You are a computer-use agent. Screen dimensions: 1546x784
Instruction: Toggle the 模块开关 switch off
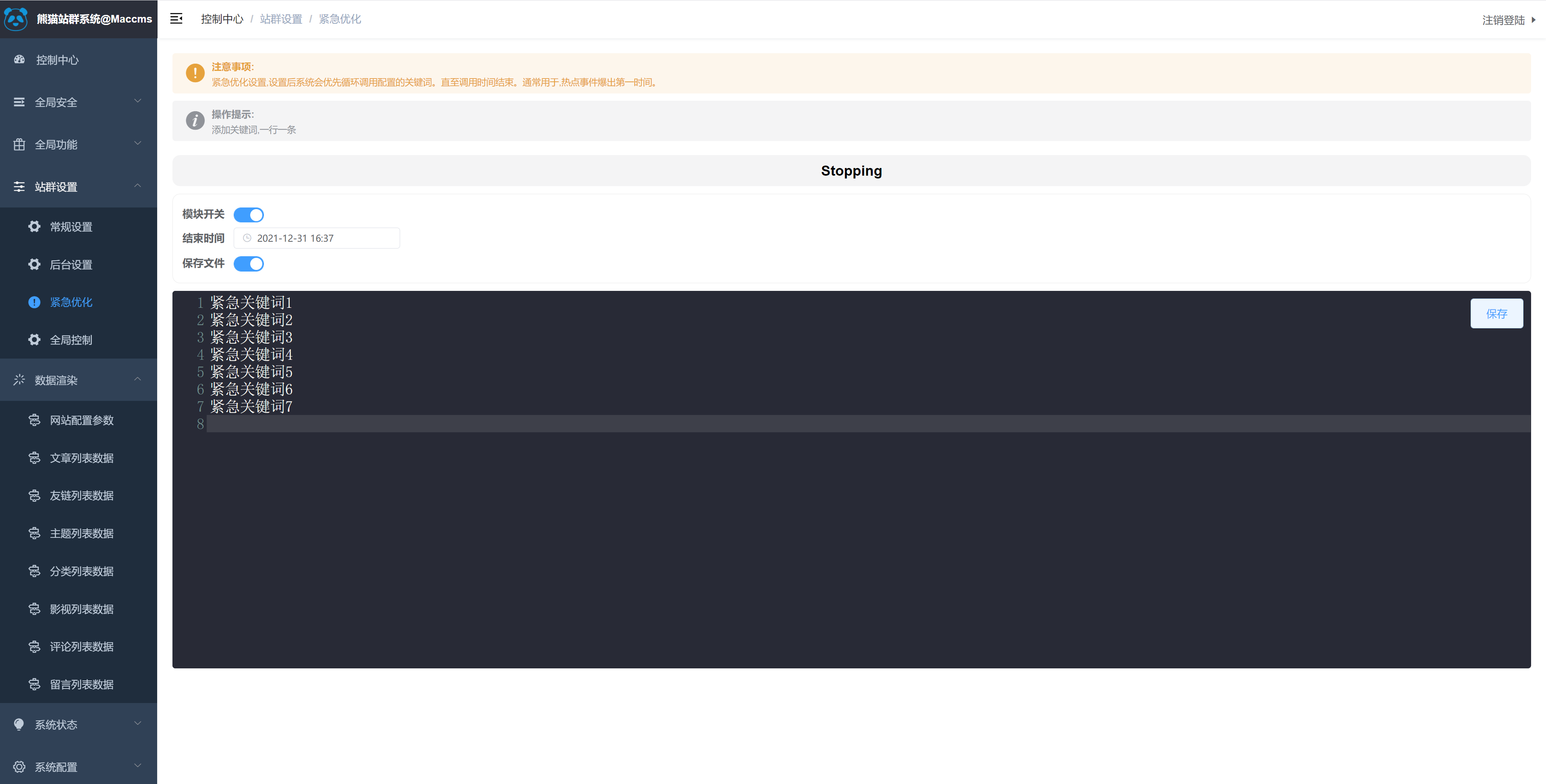point(249,214)
